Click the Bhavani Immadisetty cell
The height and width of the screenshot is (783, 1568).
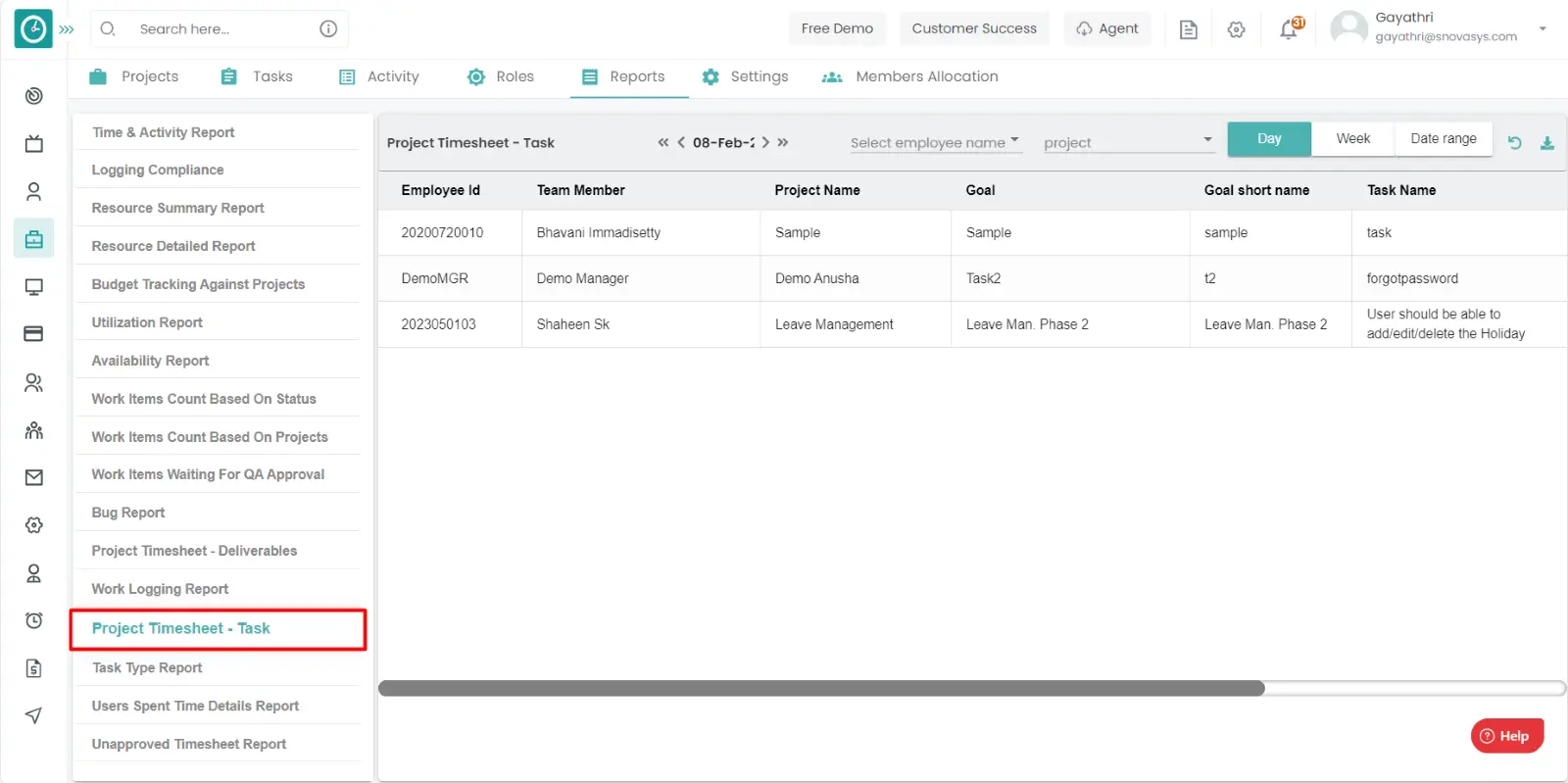641,232
